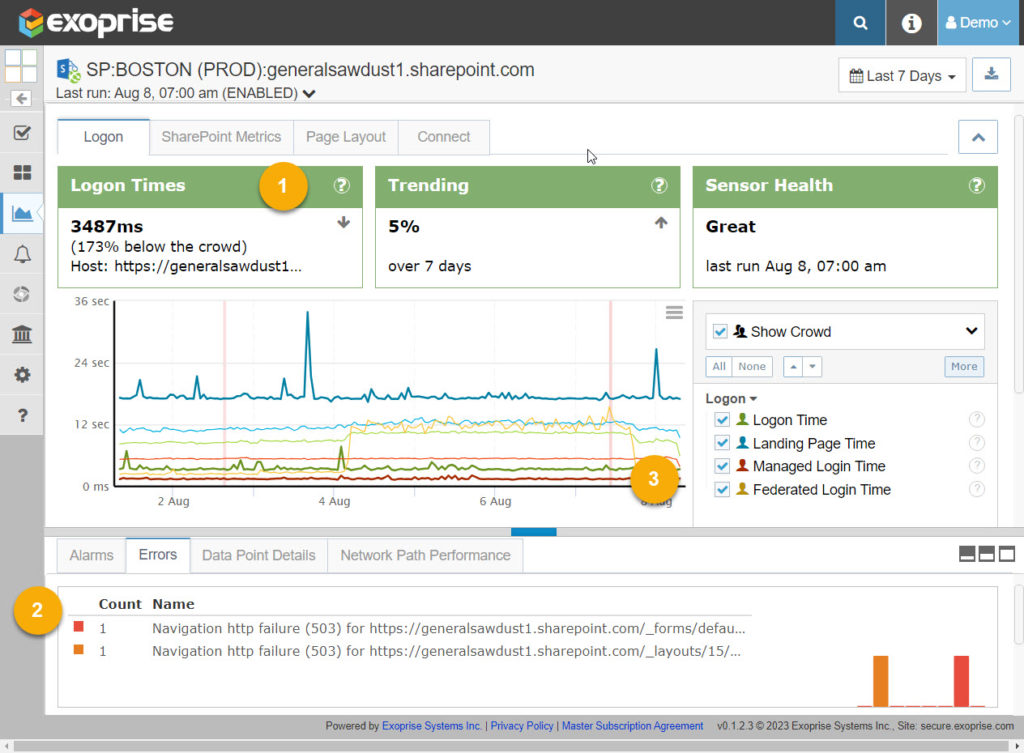
Task: Open the alarms bell icon in sidebar
Action: point(22,254)
